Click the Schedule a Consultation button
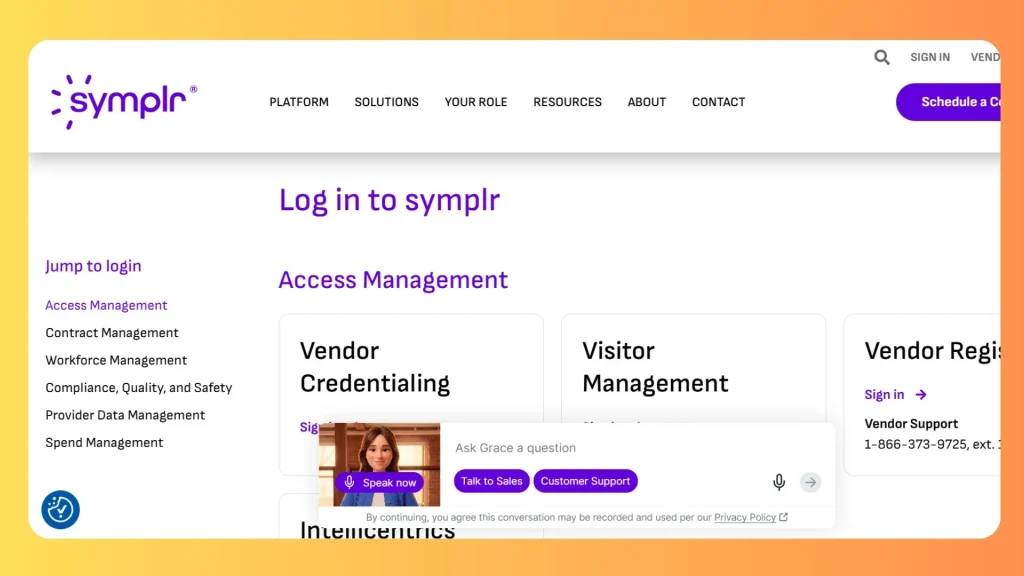Screen dimensions: 1024x576 tap(948, 102)
